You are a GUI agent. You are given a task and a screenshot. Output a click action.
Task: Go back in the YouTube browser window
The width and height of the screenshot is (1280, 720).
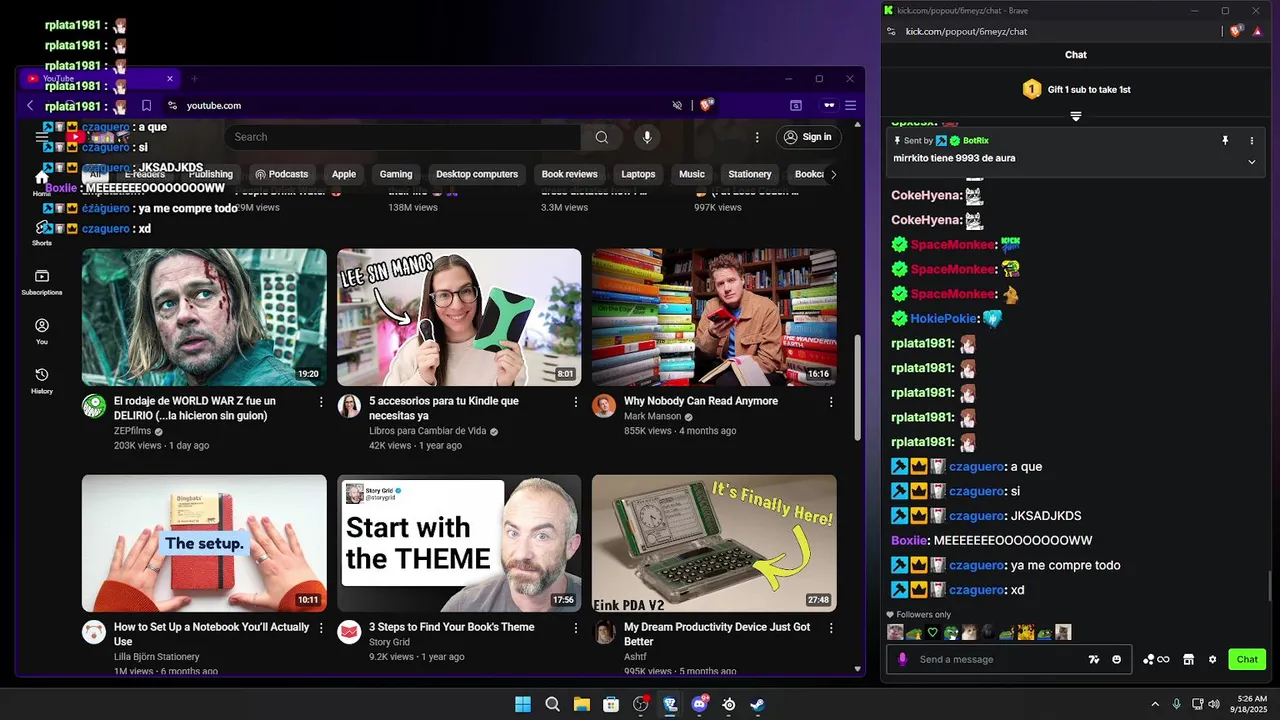tap(30, 105)
